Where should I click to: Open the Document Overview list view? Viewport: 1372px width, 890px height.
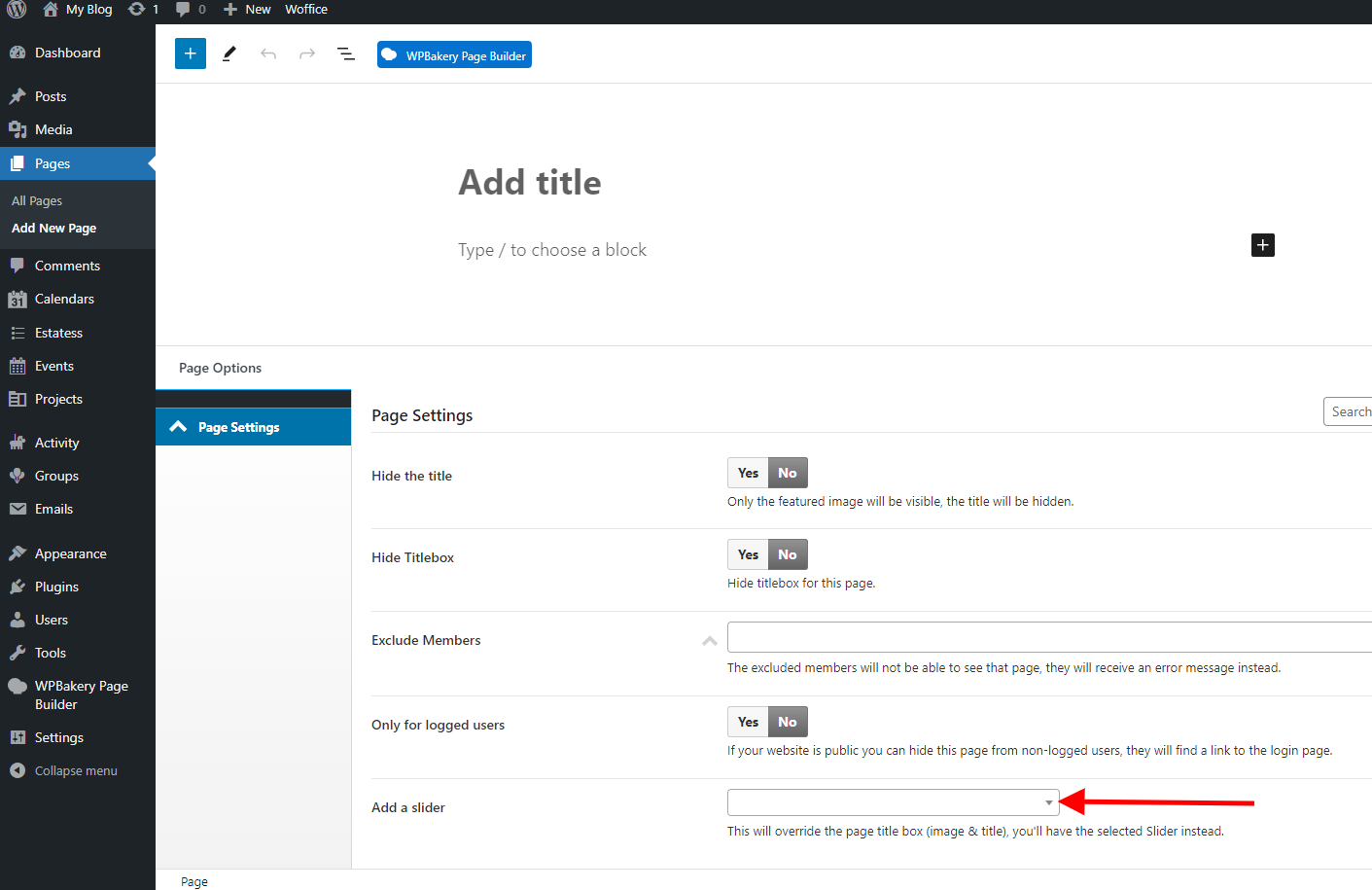346,53
